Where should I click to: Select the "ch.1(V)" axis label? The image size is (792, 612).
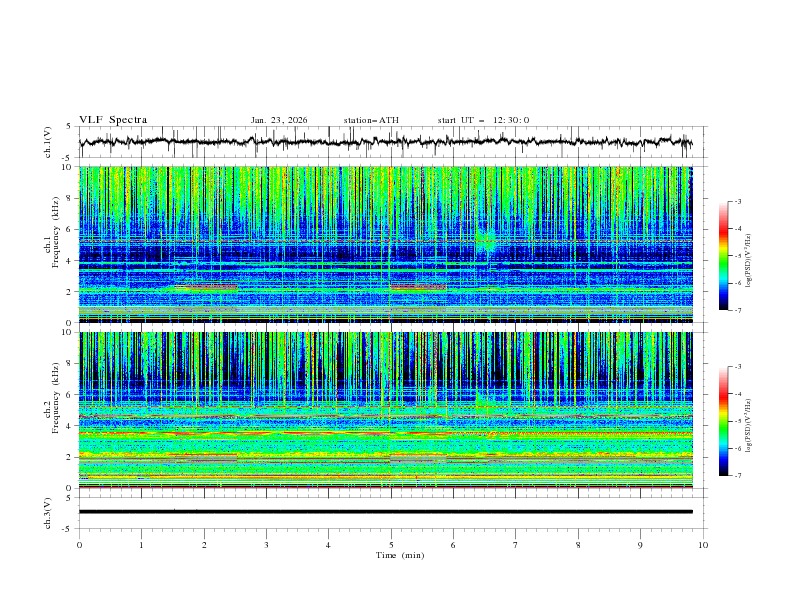coord(46,142)
